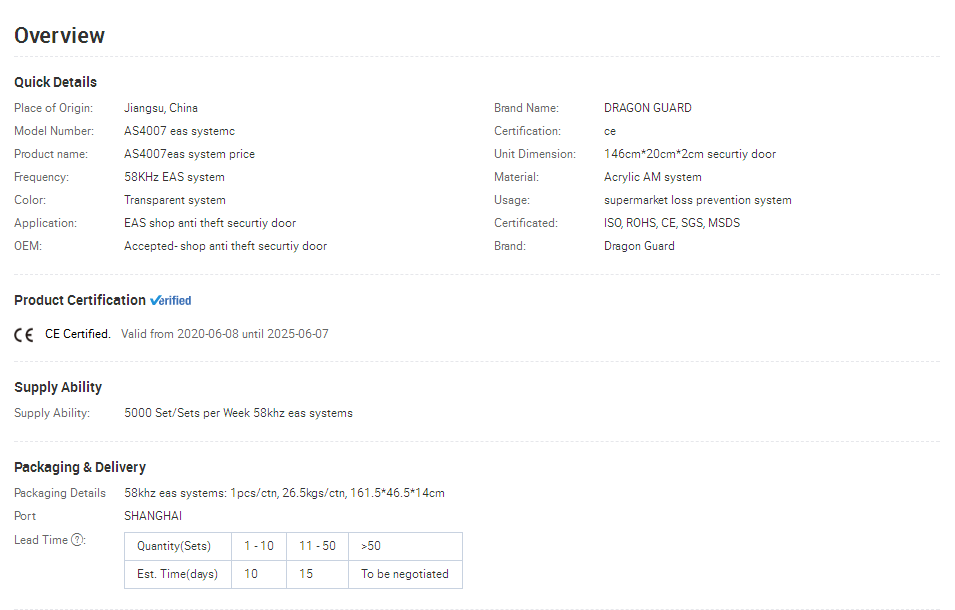Image resolution: width=955 pixels, height=610 pixels.
Task: Click the 'AS4007eas system price' product name
Action: (189, 154)
